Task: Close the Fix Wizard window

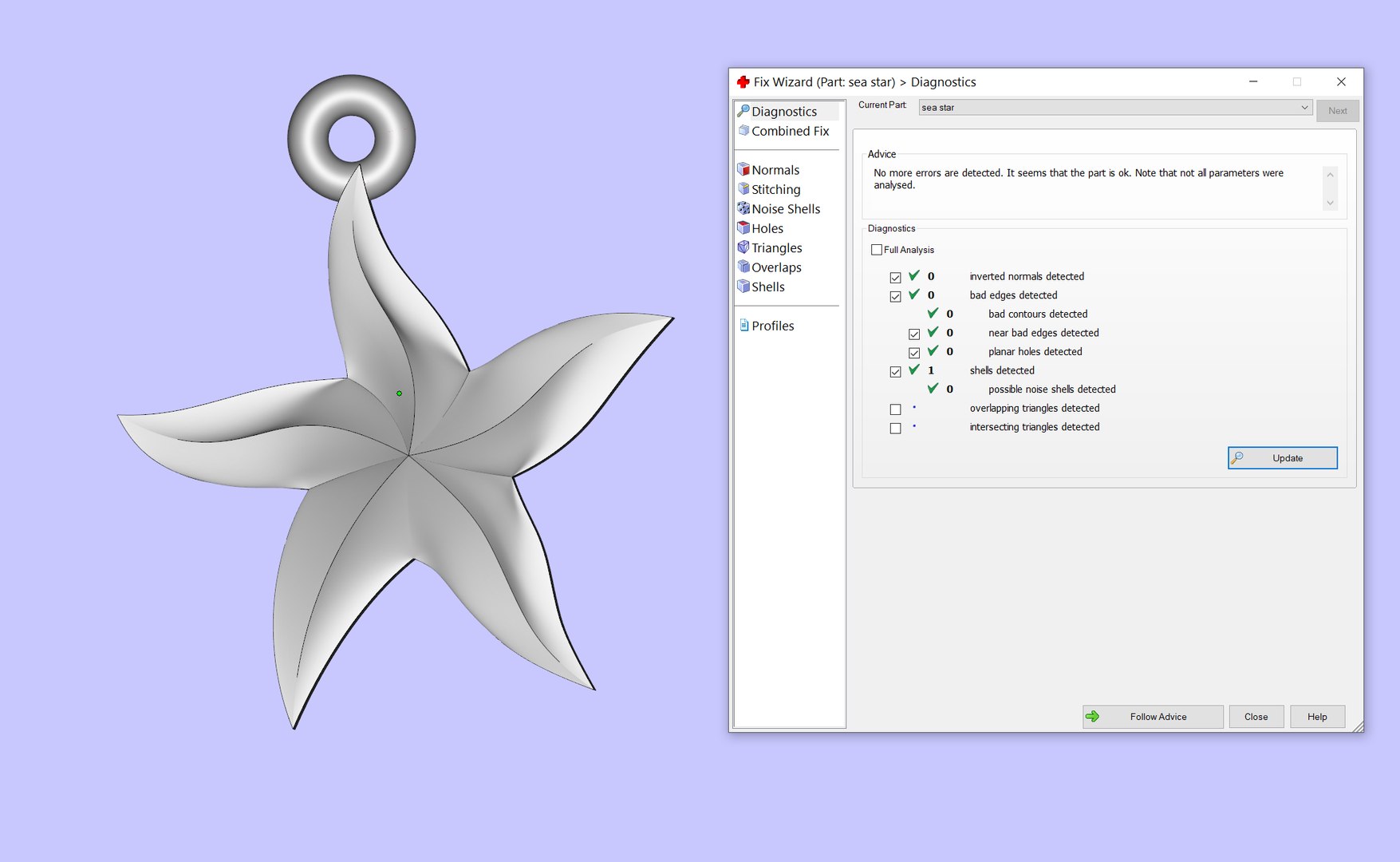Action: 1341,82
